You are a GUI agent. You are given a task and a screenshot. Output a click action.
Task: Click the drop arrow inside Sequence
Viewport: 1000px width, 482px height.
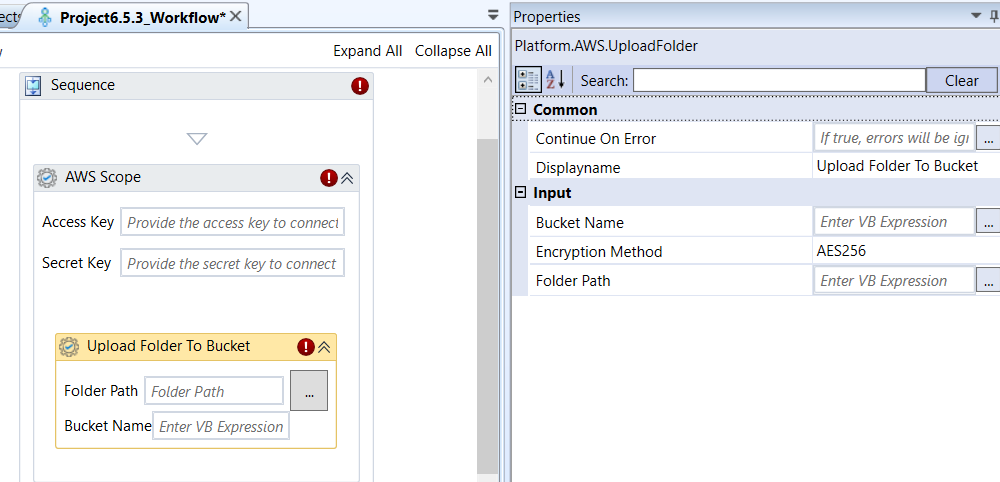tap(197, 138)
